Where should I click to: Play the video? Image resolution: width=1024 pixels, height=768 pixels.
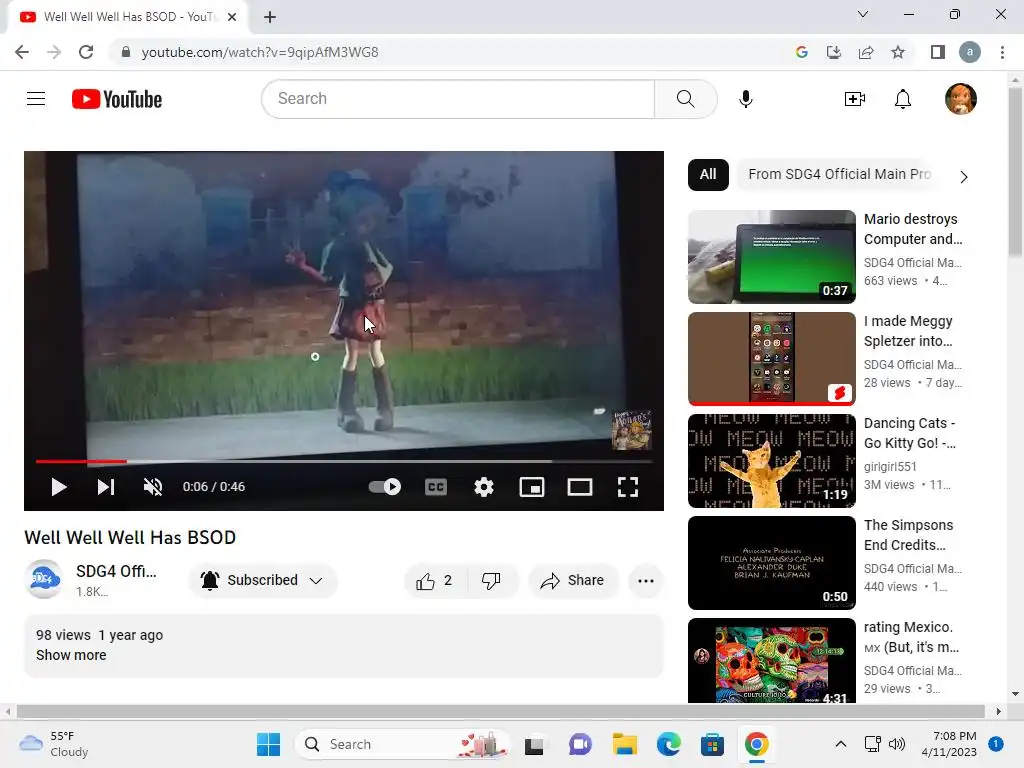[59, 487]
